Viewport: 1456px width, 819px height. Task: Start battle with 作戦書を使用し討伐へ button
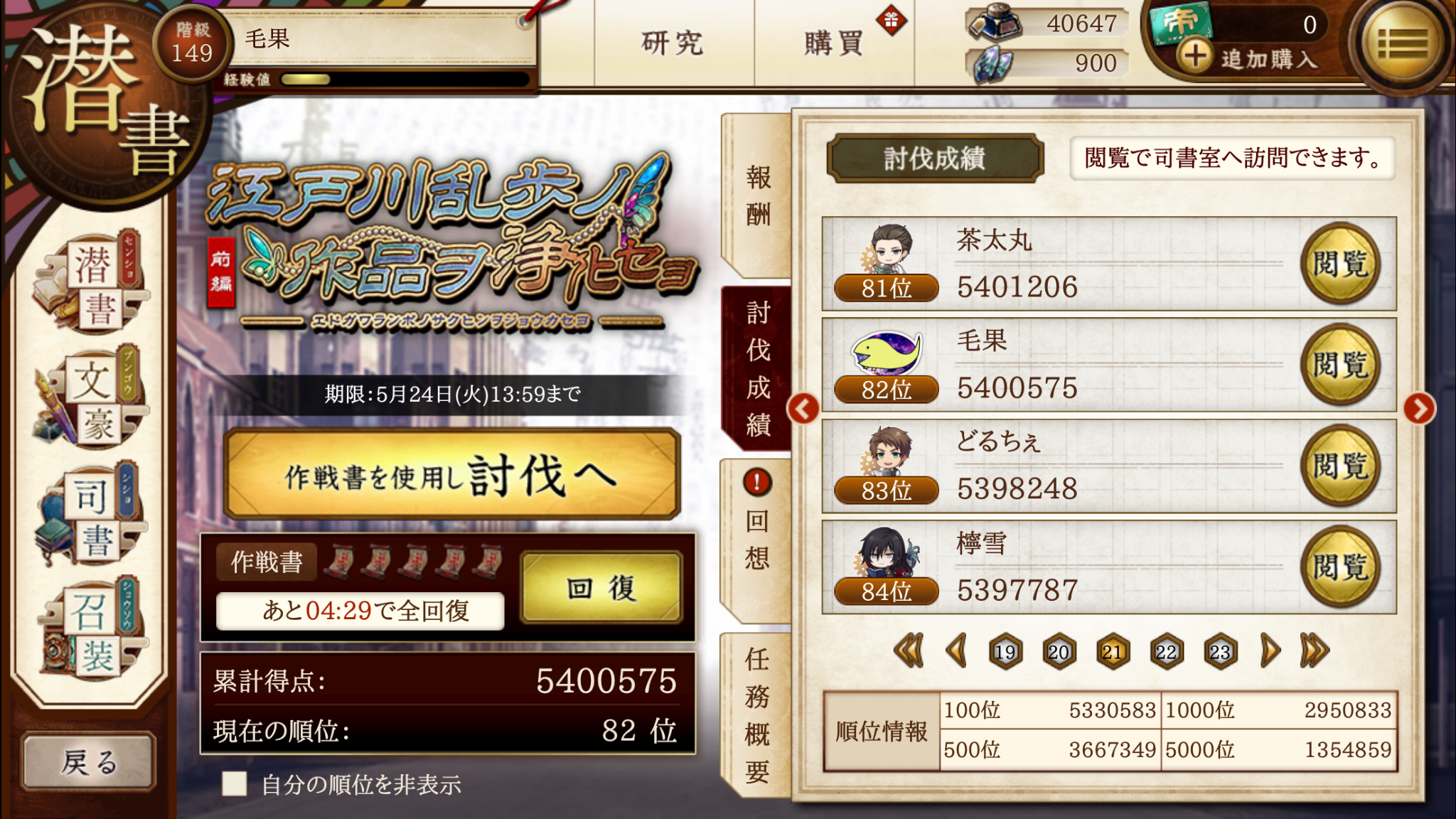coord(452,475)
